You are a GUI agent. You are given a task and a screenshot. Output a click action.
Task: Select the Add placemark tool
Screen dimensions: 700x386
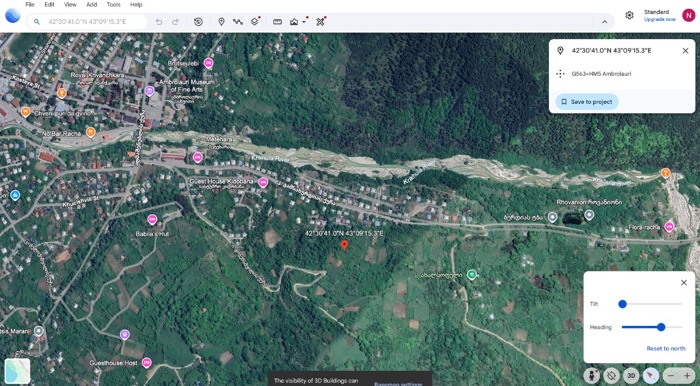tap(221, 22)
